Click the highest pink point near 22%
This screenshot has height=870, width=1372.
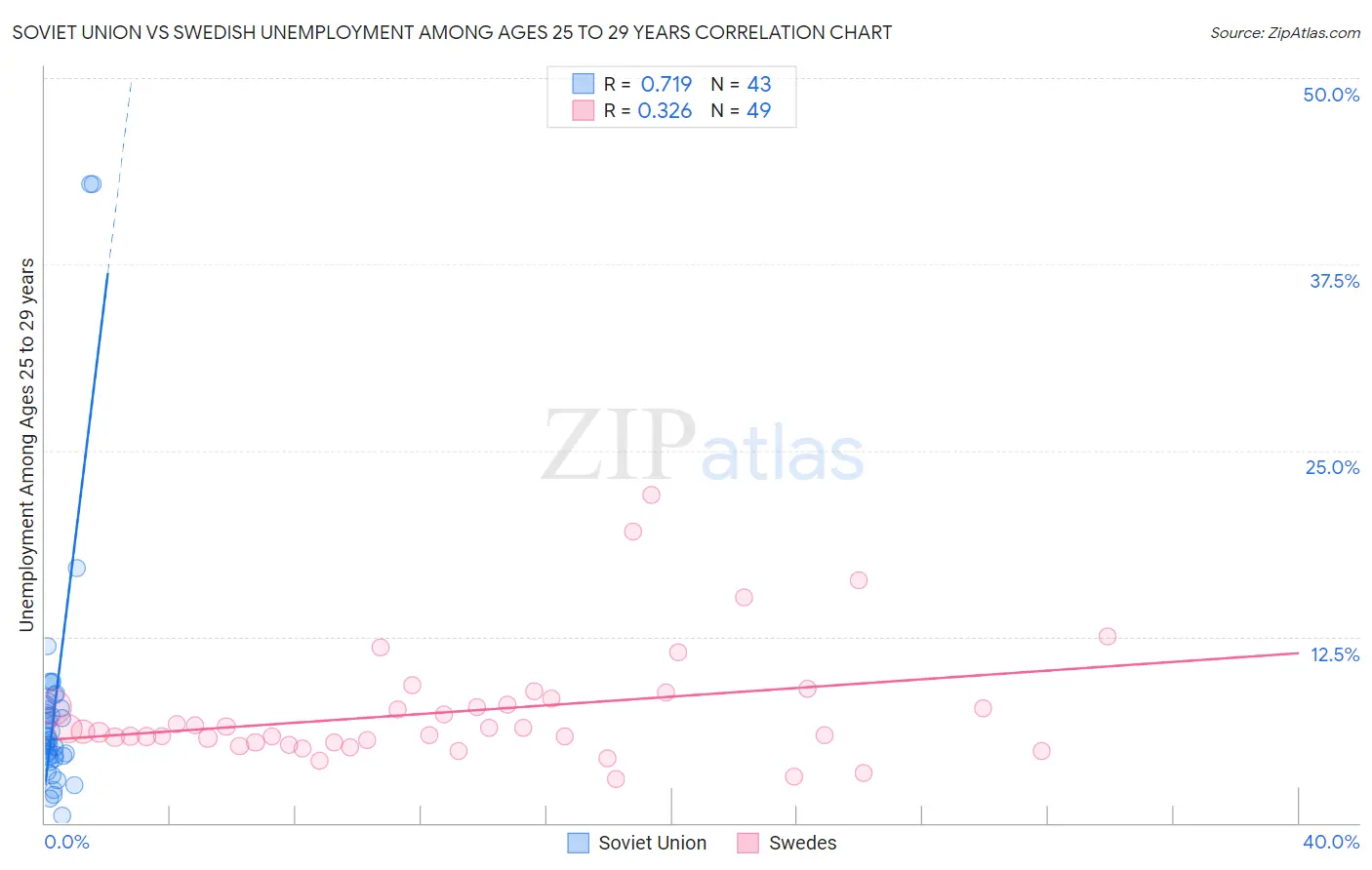click(x=651, y=494)
